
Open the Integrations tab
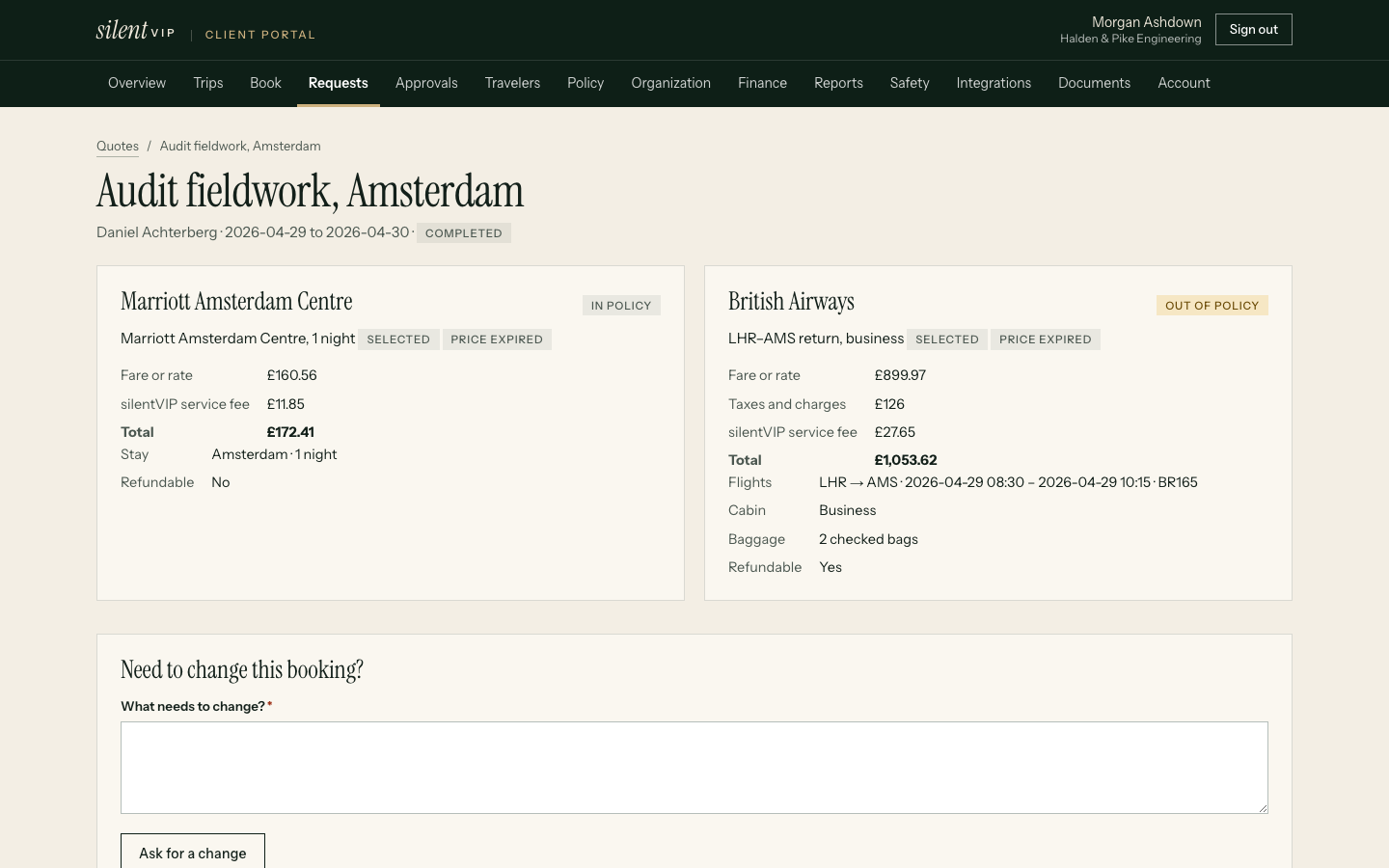(x=994, y=83)
